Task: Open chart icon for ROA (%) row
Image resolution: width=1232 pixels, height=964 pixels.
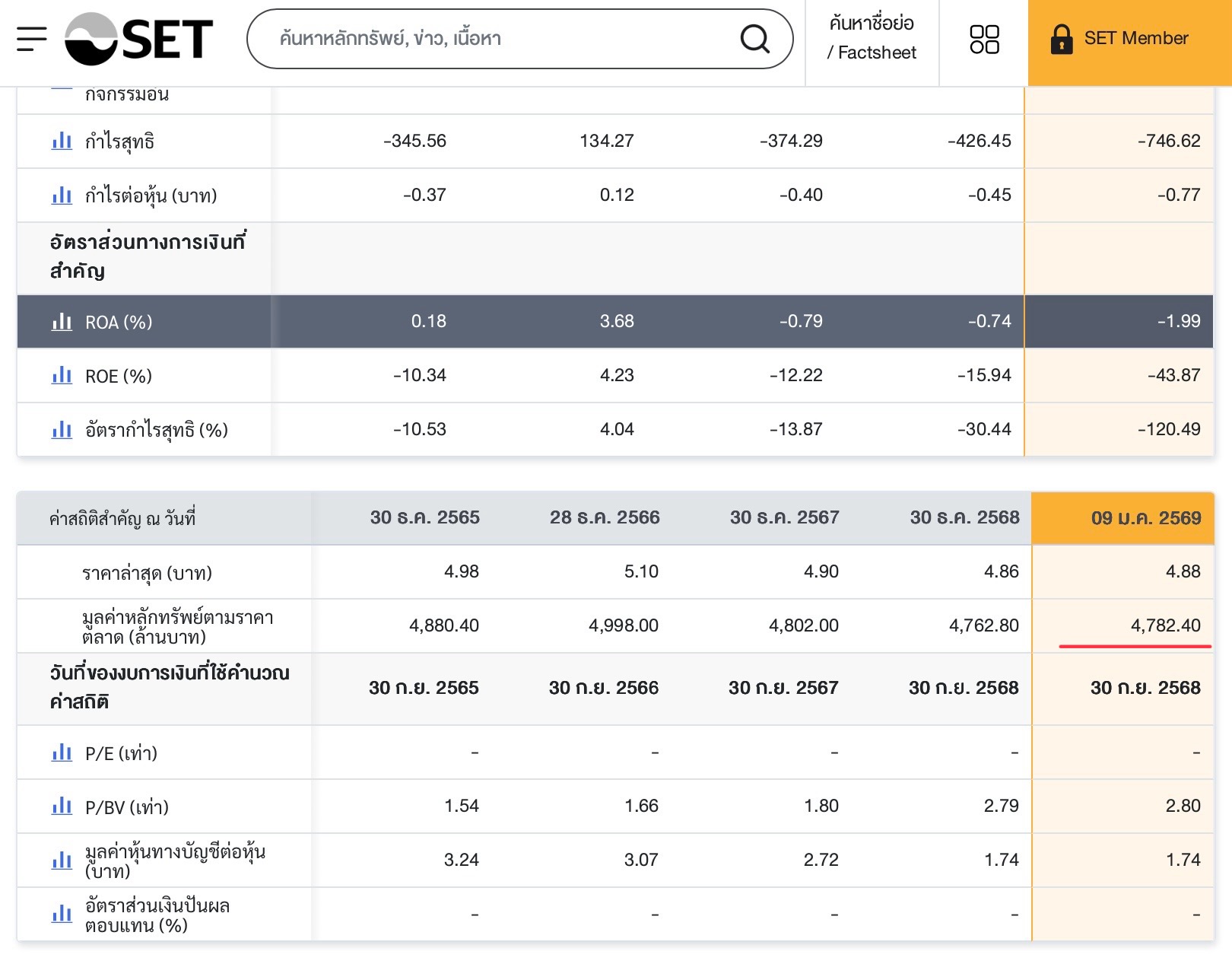Action: (62, 322)
